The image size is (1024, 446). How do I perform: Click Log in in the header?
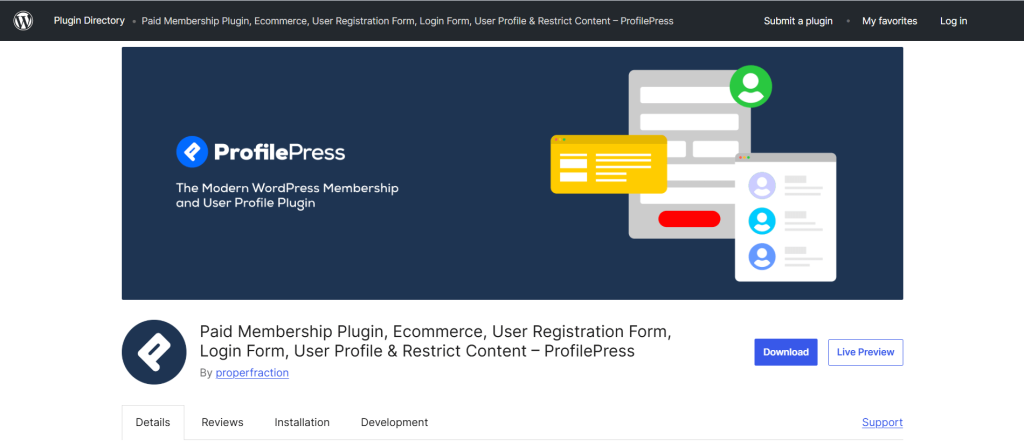(x=953, y=21)
